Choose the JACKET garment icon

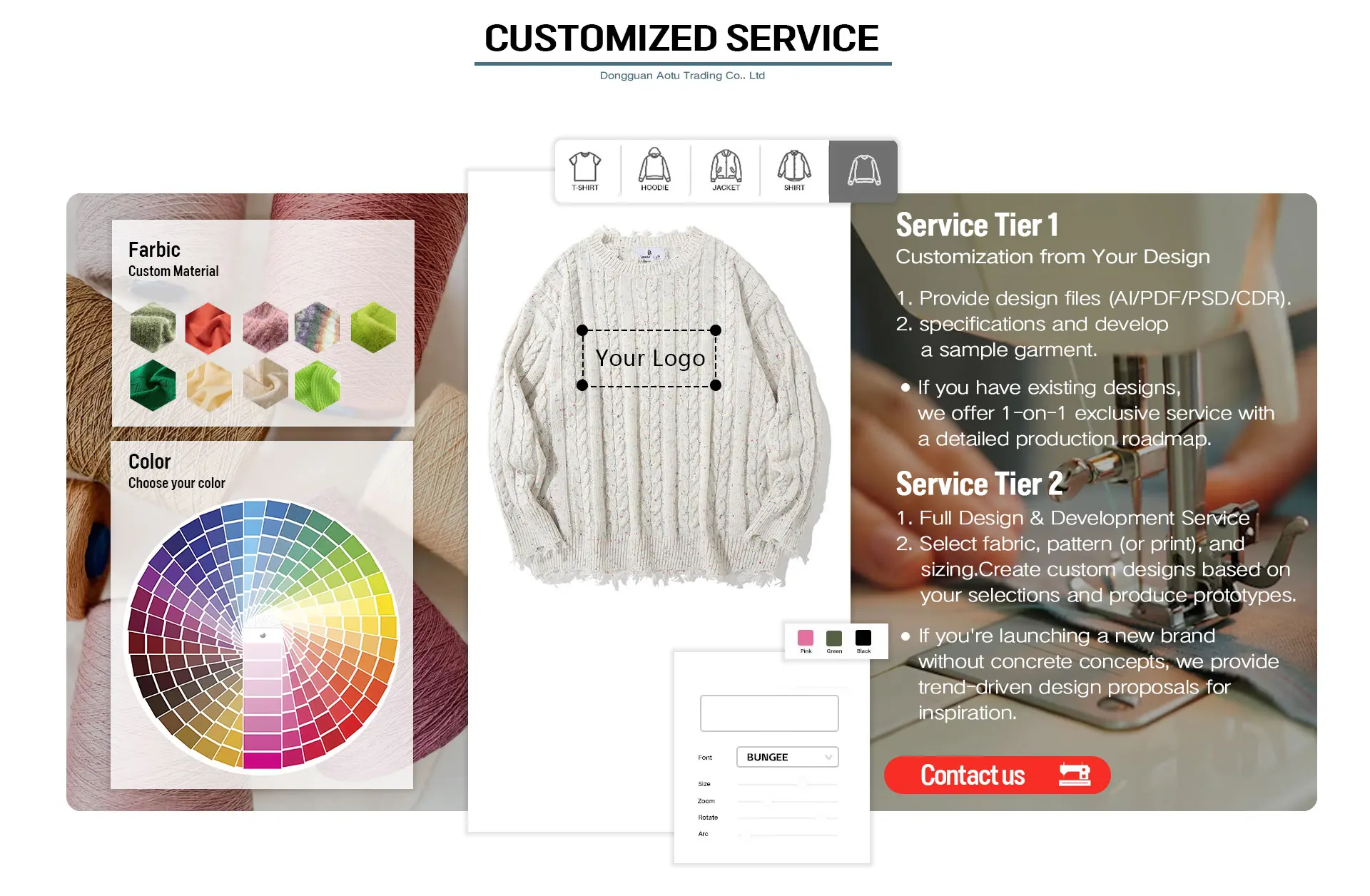click(x=726, y=171)
